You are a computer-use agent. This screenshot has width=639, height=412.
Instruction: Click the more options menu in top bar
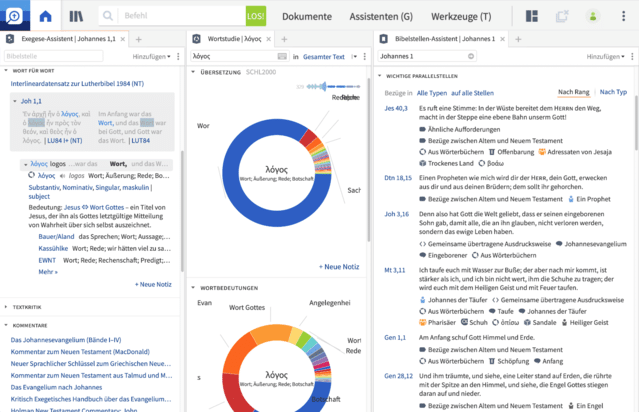pos(624,16)
